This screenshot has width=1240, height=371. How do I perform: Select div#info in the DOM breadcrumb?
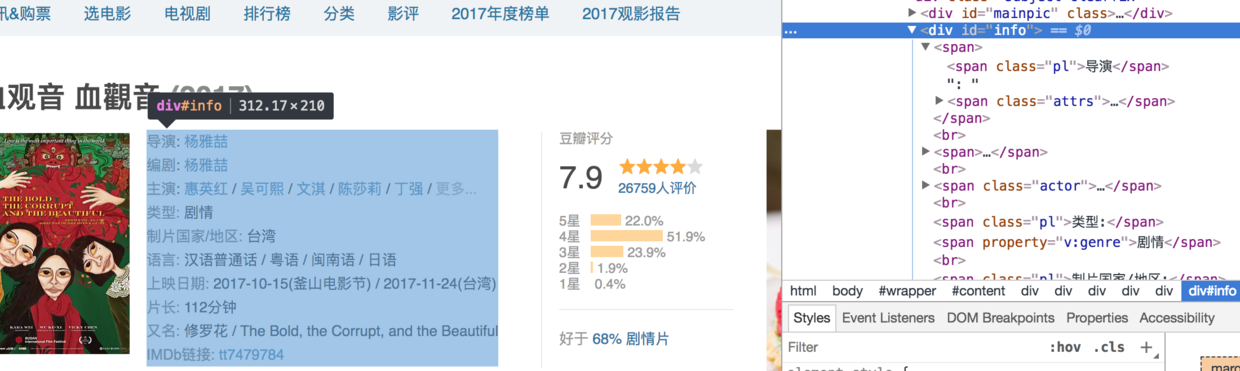(x=1212, y=291)
